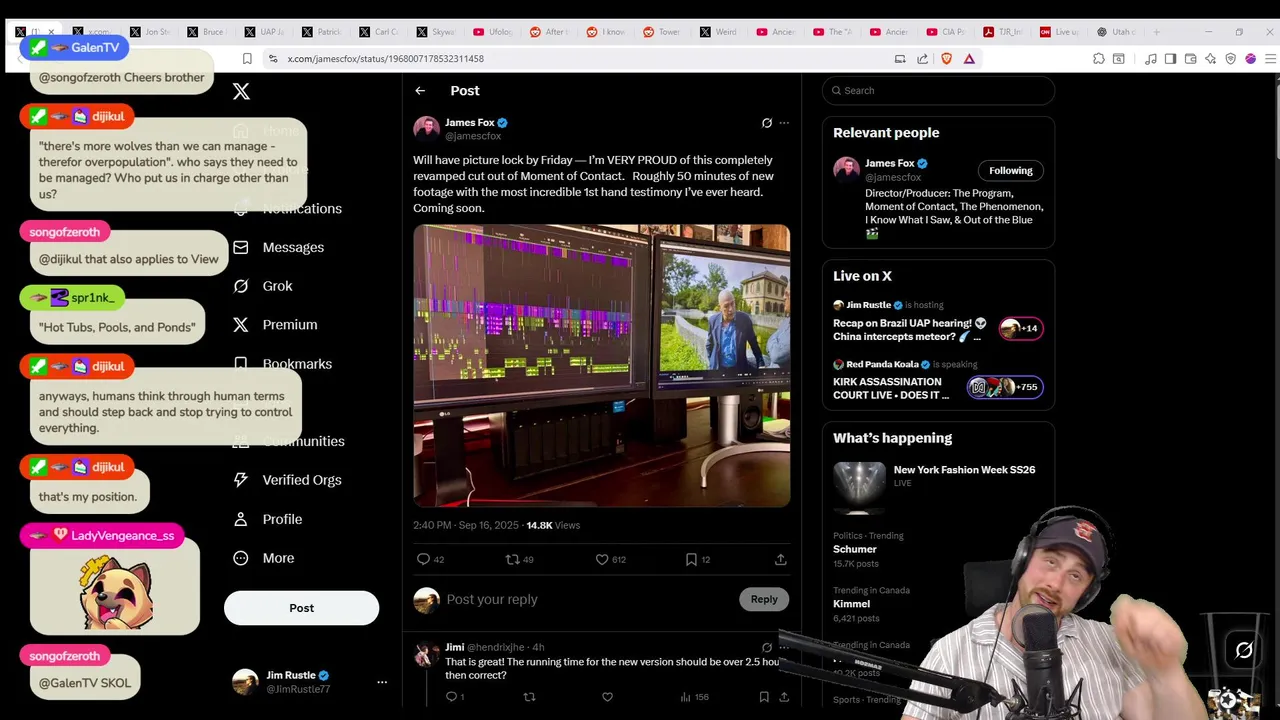Open the @jamescfox handle on the post
Viewport: 1280px width, 720px height.
pos(473,136)
